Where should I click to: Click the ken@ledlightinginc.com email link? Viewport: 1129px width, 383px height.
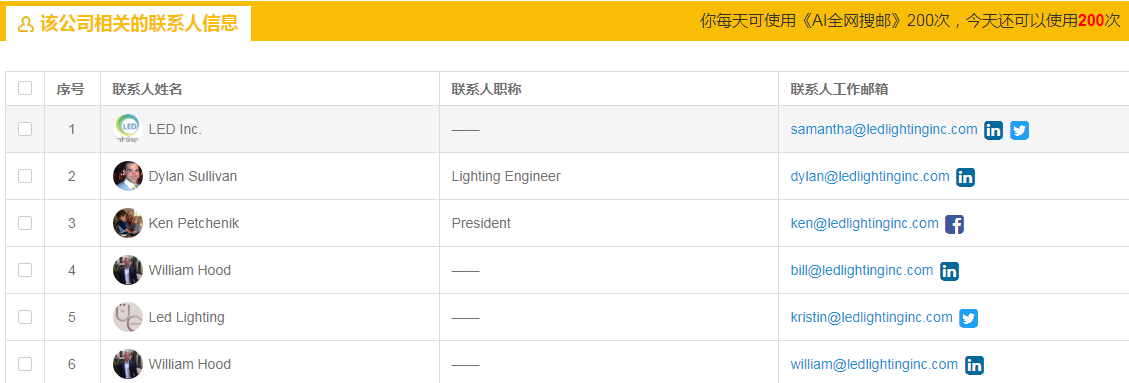pyautogui.click(x=865, y=223)
